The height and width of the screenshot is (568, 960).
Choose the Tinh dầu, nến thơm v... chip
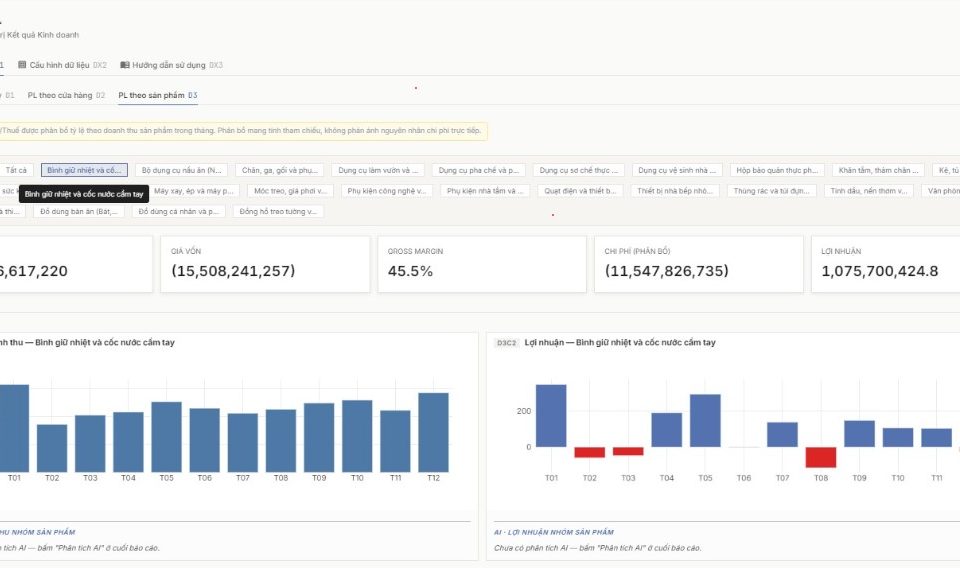click(x=869, y=191)
